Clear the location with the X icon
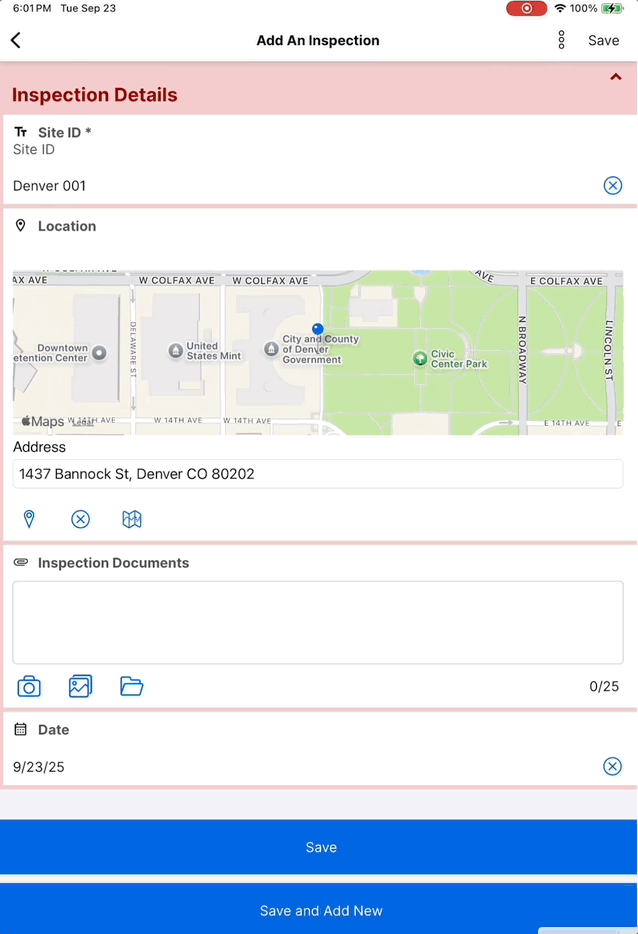This screenshot has width=638, height=934. pos(80,519)
